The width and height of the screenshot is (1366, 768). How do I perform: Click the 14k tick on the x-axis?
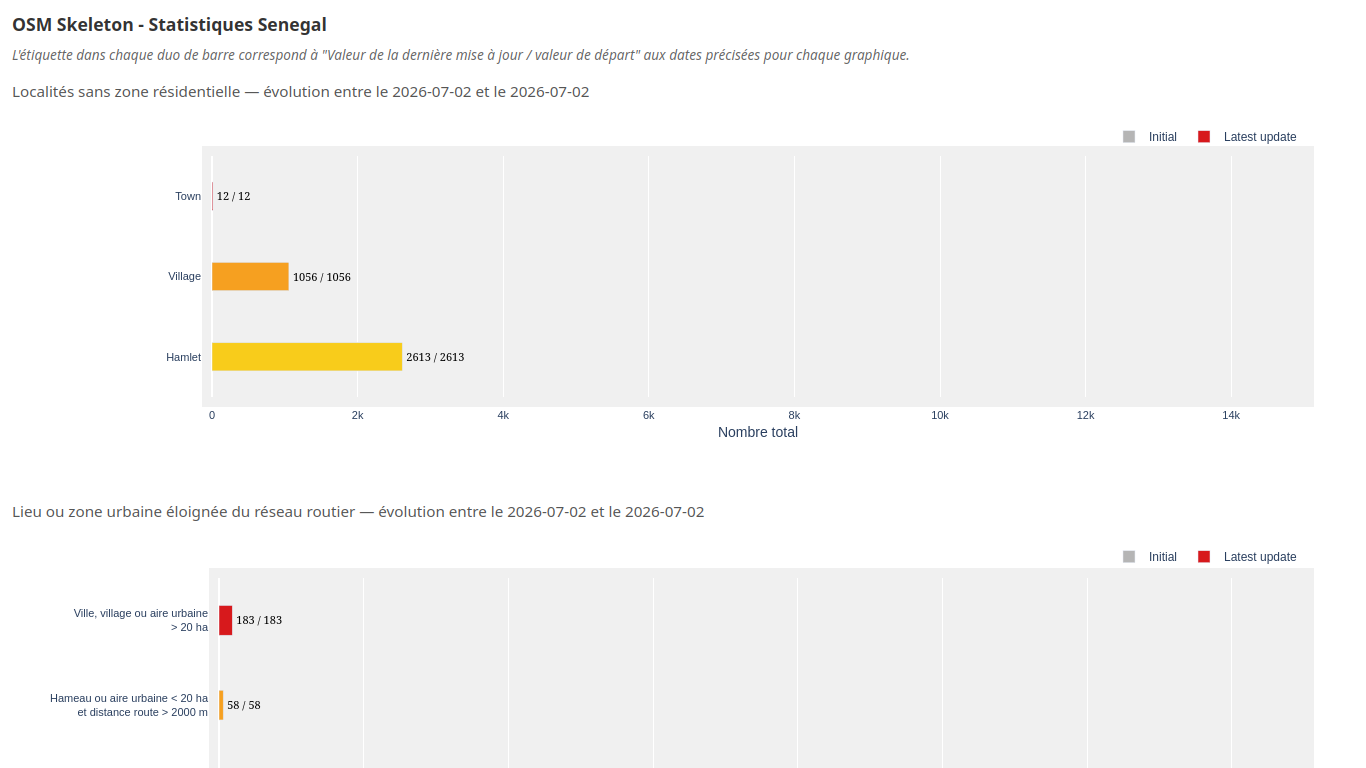1231,415
